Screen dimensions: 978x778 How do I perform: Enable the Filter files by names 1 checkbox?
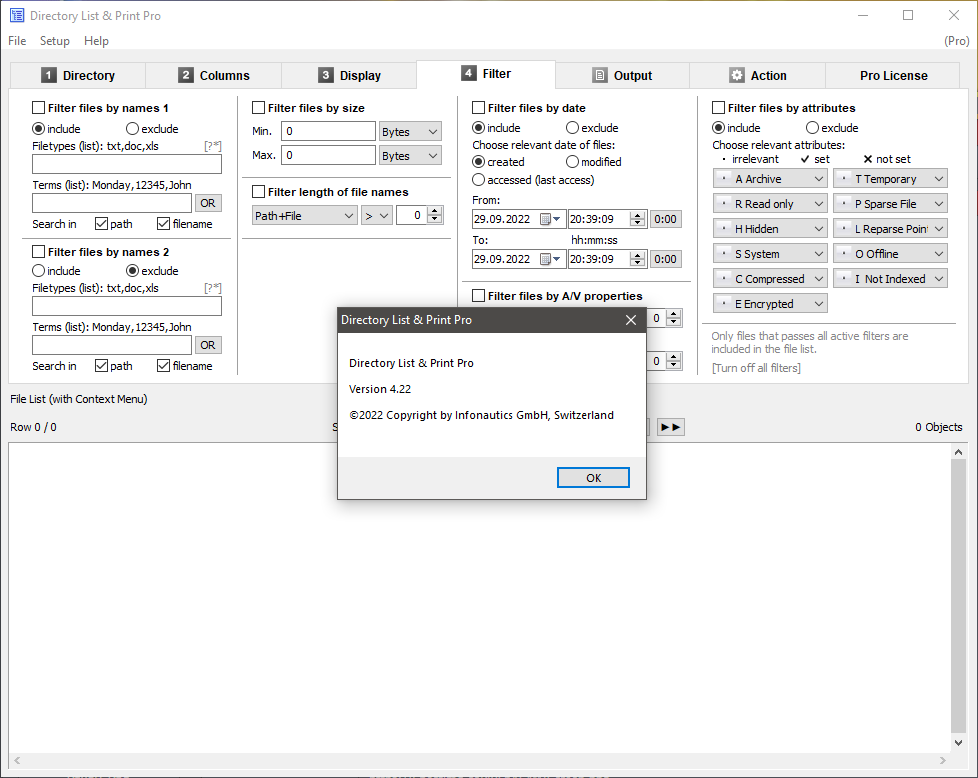[x=38, y=108]
